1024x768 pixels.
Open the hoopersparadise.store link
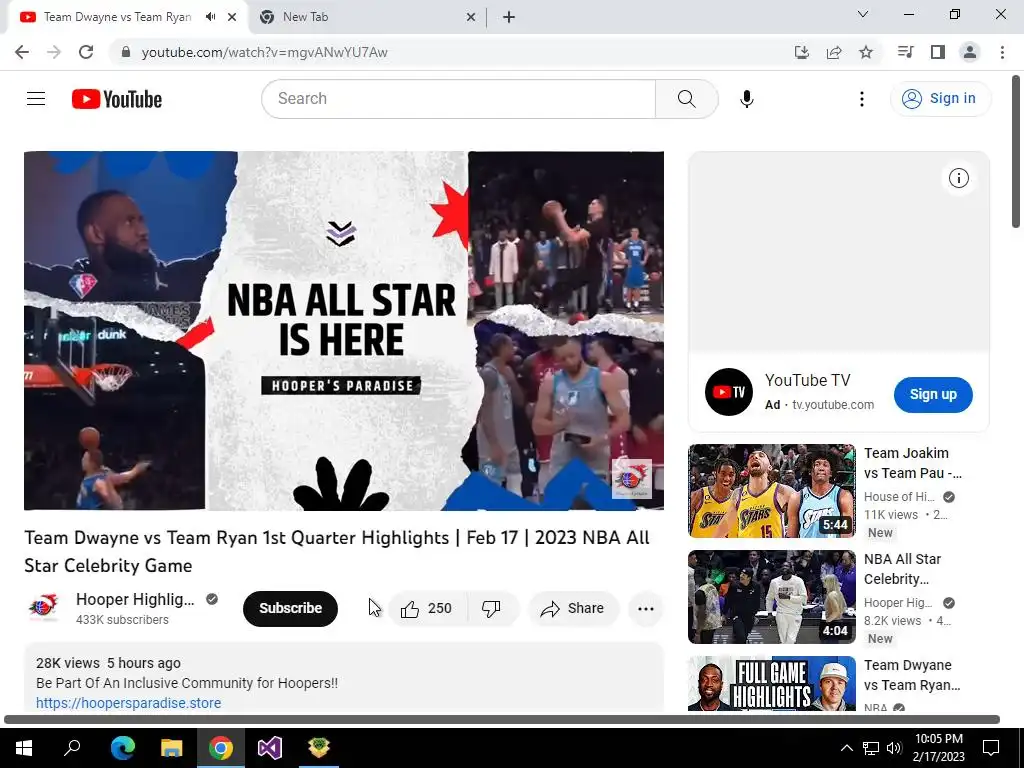click(x=129, y=703)
